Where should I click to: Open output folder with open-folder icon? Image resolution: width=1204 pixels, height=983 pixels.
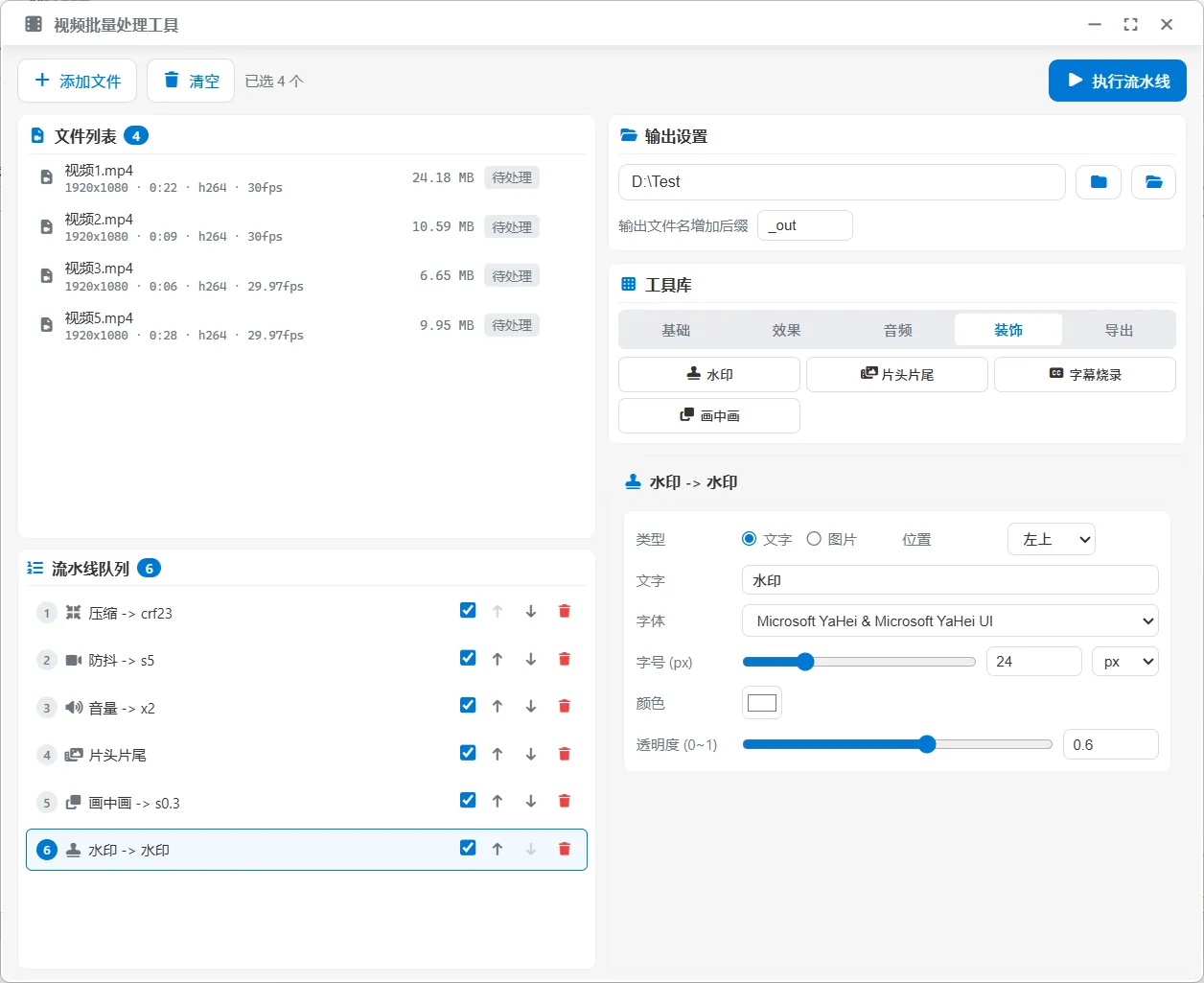pos(1154,182)
